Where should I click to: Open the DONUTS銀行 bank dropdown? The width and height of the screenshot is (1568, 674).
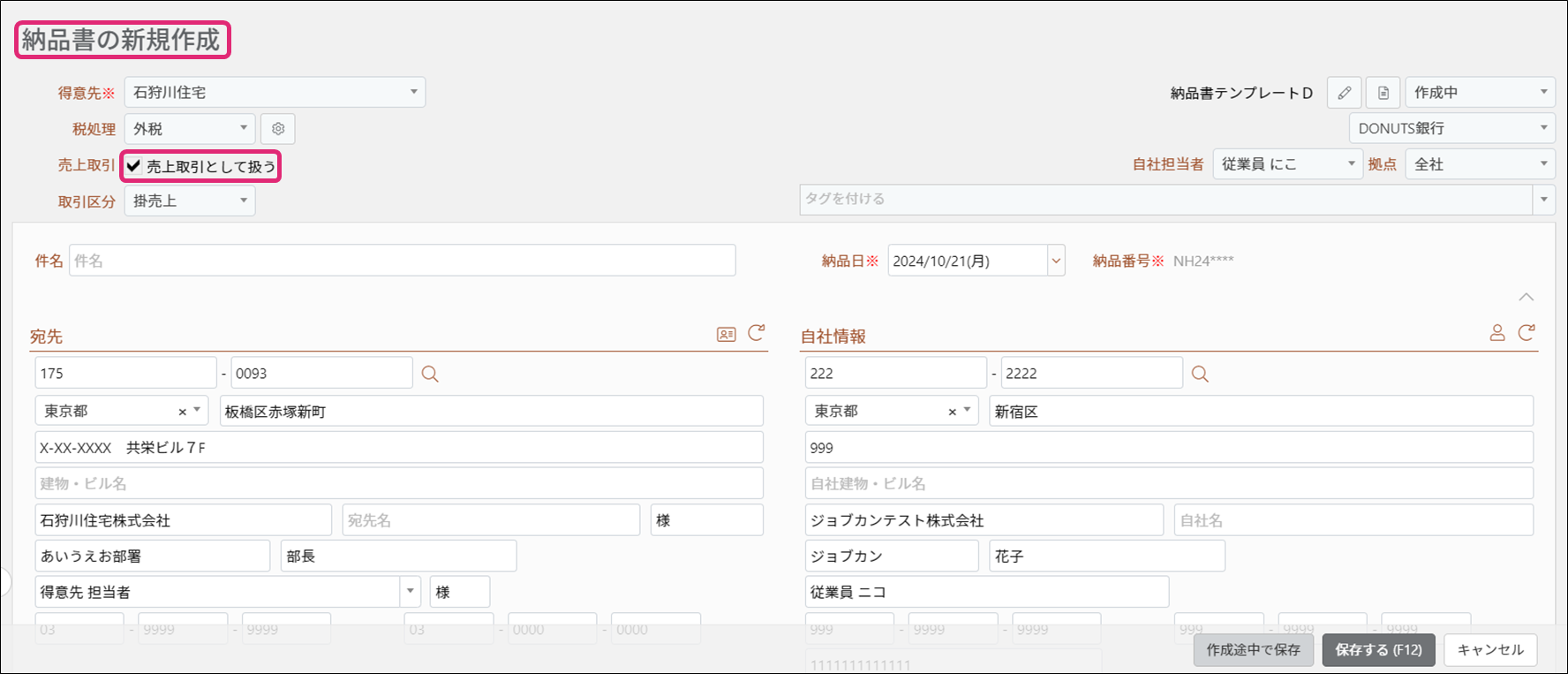(x=1451, y=129)
